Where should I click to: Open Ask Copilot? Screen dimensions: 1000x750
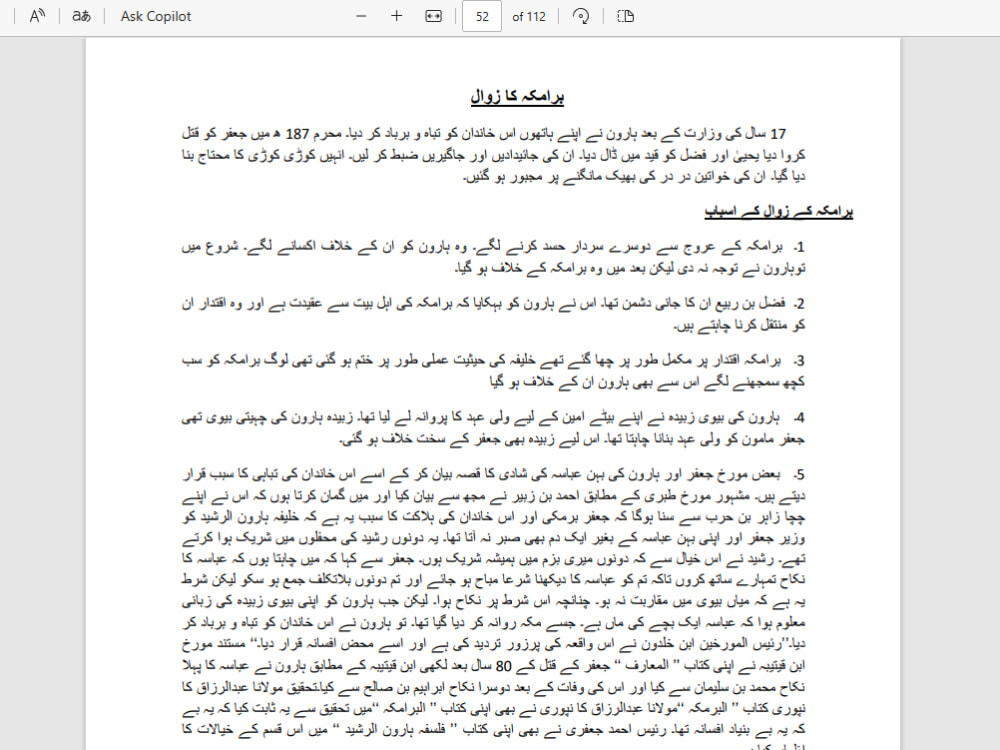tap(156, 17)
